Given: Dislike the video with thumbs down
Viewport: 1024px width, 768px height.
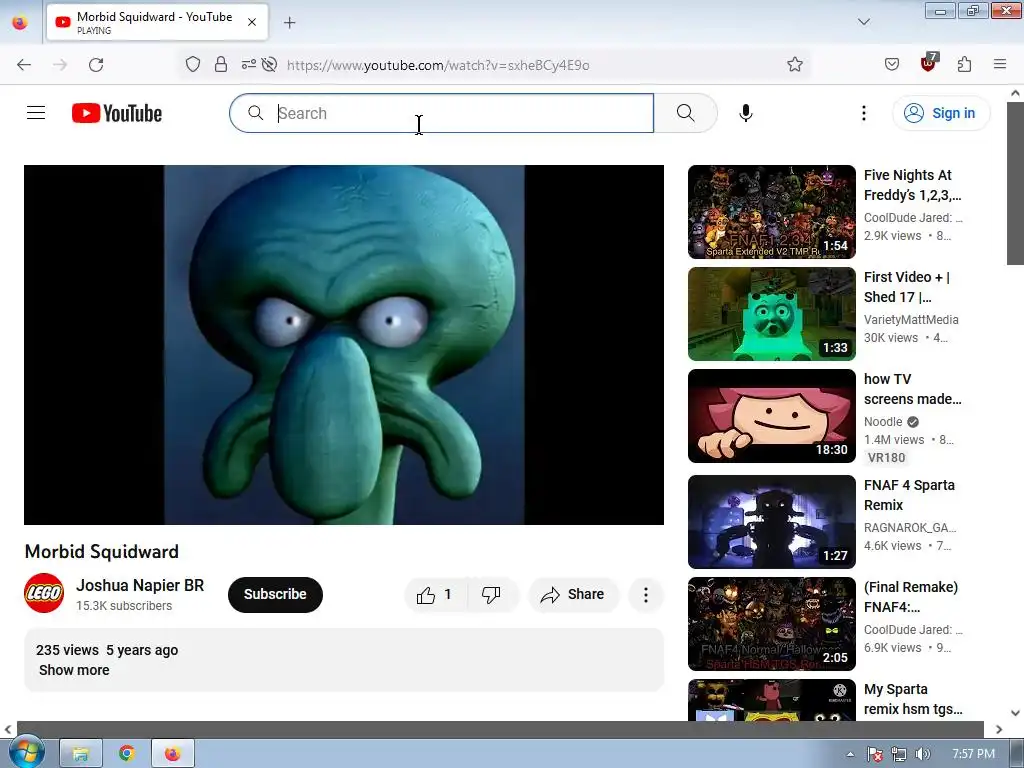Looking at the screenshot, I should (x=491, y=594).
